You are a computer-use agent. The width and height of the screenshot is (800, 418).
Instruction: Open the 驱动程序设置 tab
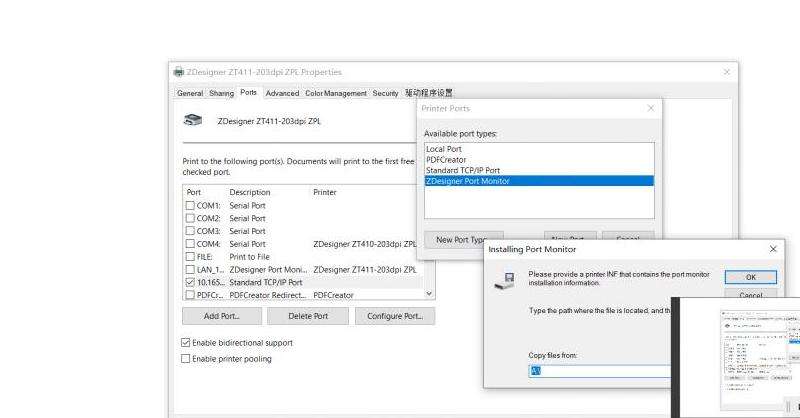coord(429,93)
